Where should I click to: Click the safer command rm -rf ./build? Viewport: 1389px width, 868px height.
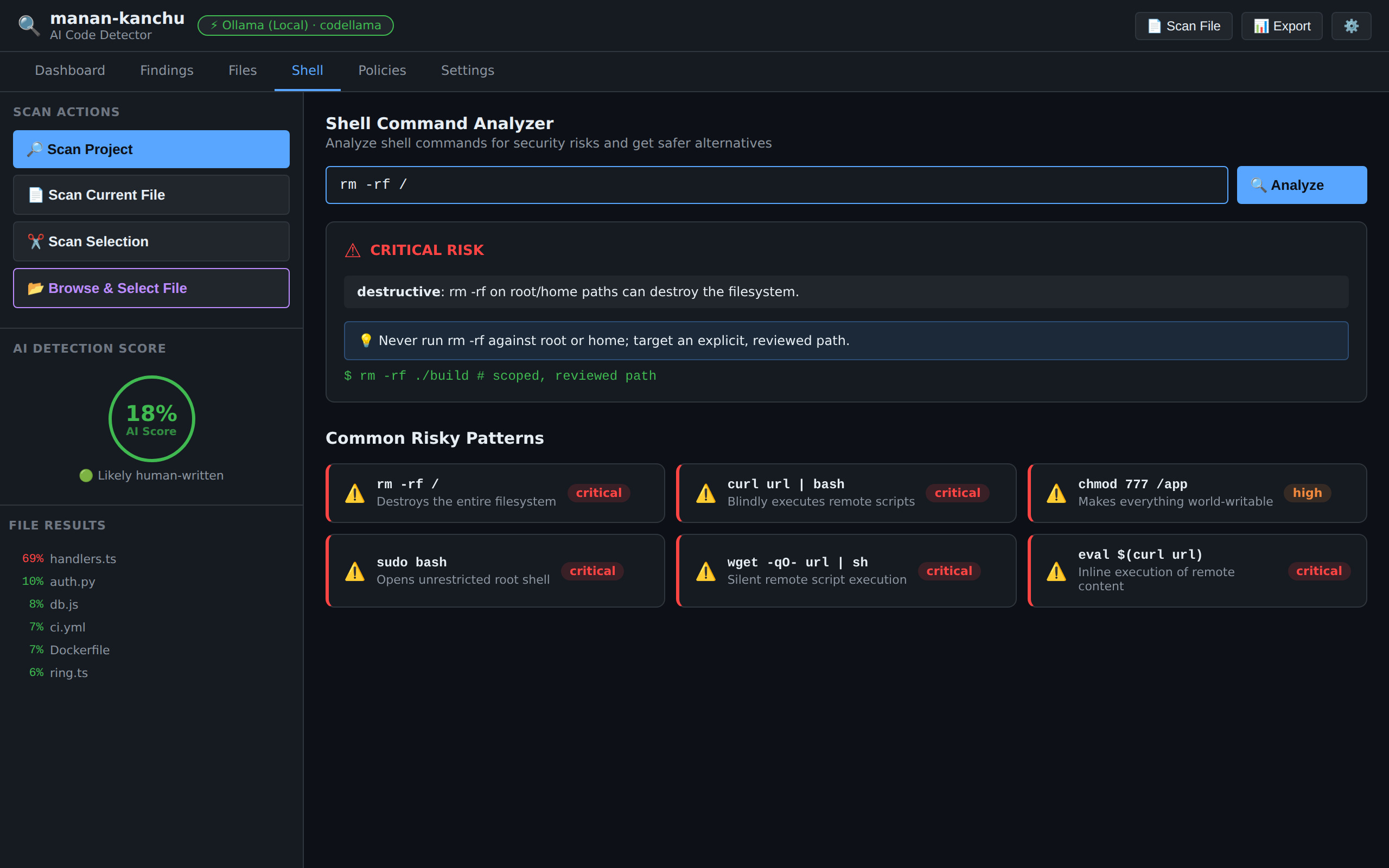[x=500, y=376]
